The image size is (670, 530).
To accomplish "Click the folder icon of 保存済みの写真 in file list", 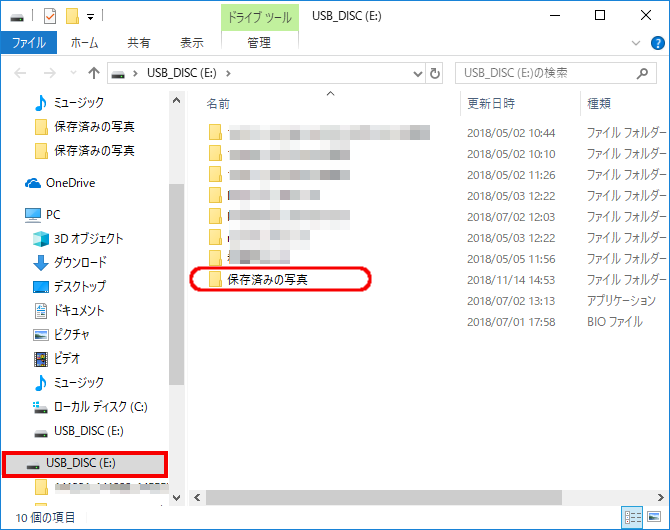I will click(215, 280).
